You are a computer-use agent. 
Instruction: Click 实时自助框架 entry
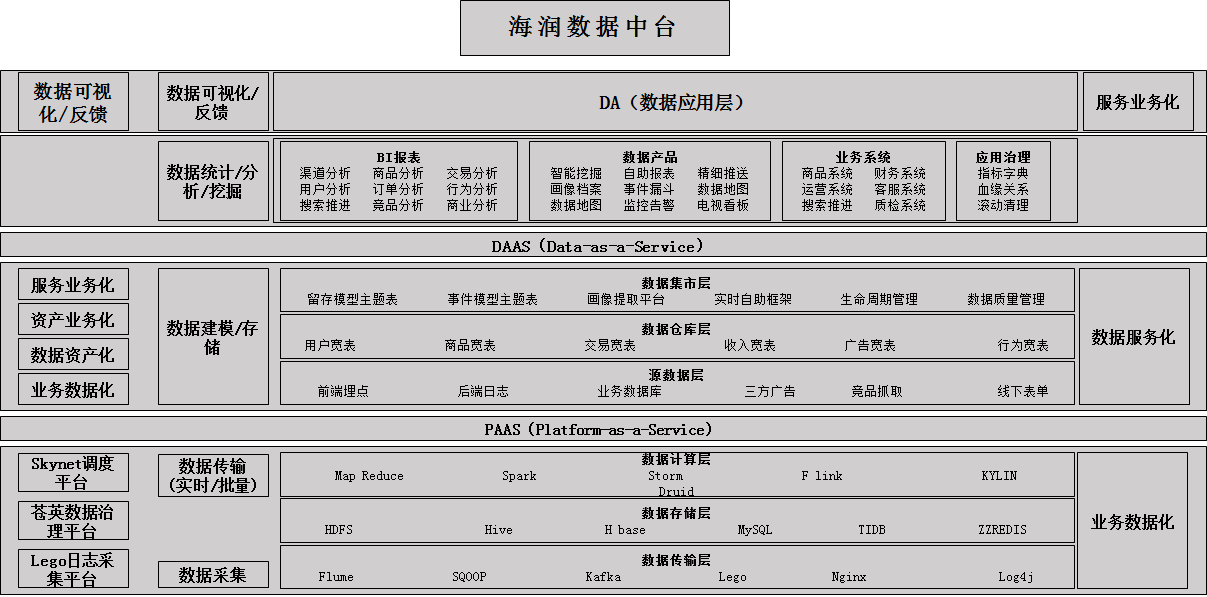coord(753,299)
